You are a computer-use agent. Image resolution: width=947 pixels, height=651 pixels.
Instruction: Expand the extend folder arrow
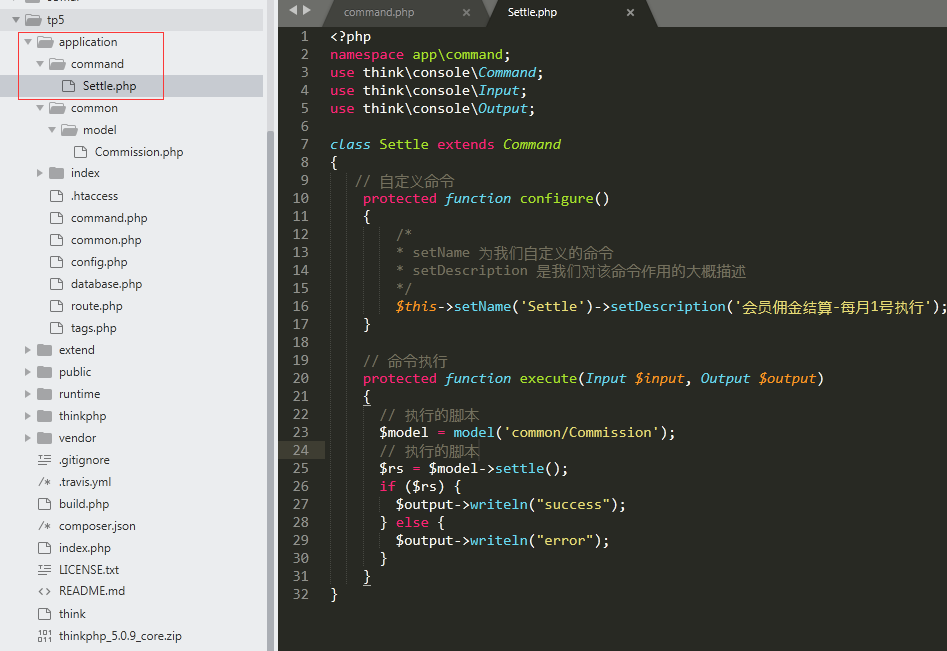tap(28, 350)
